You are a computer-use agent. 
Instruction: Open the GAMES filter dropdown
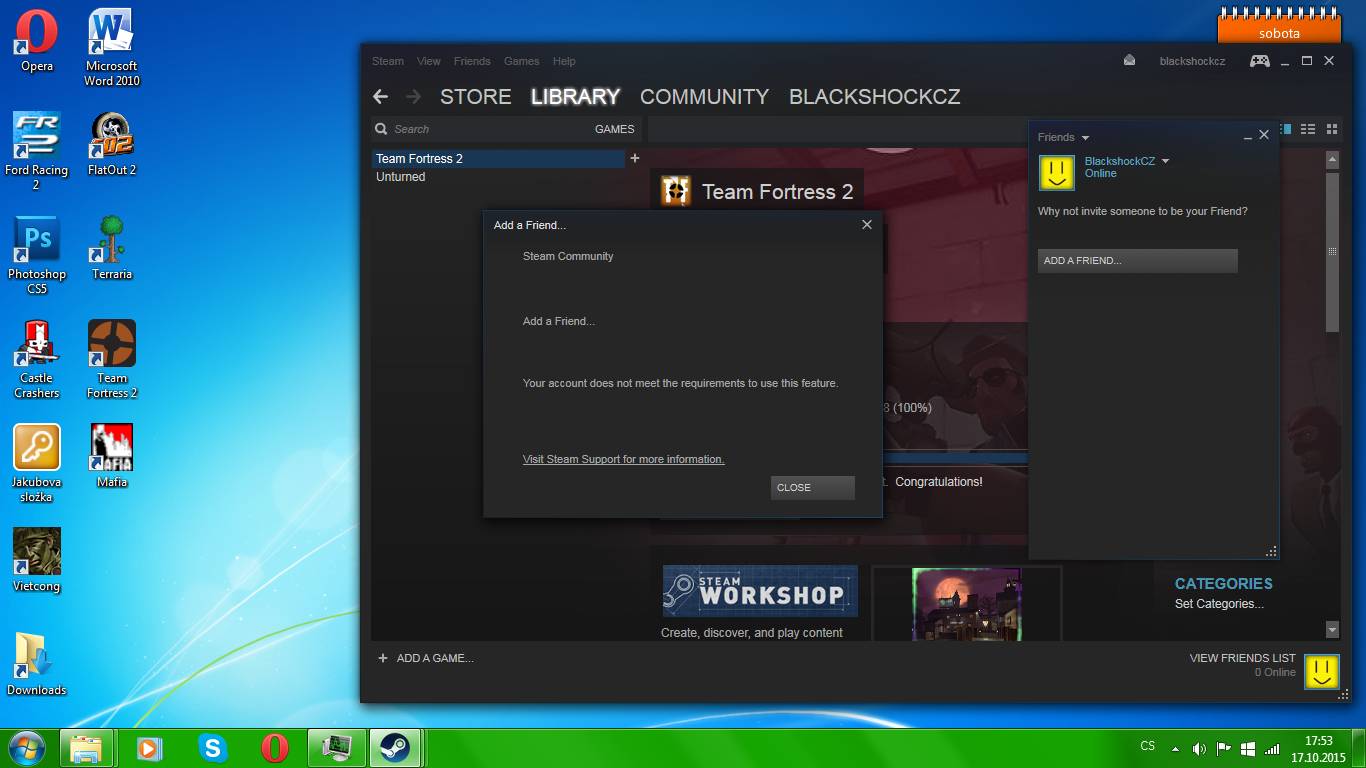[x=614, y=129]
